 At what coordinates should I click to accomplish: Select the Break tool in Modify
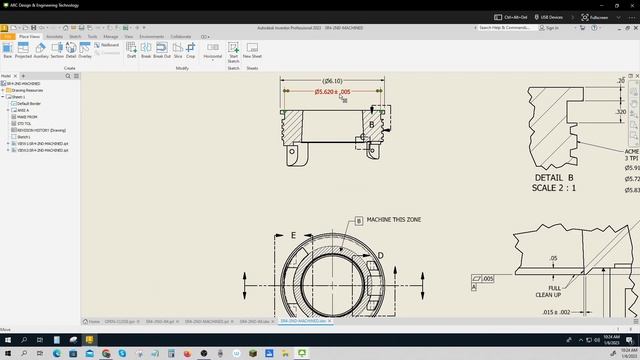146,50
